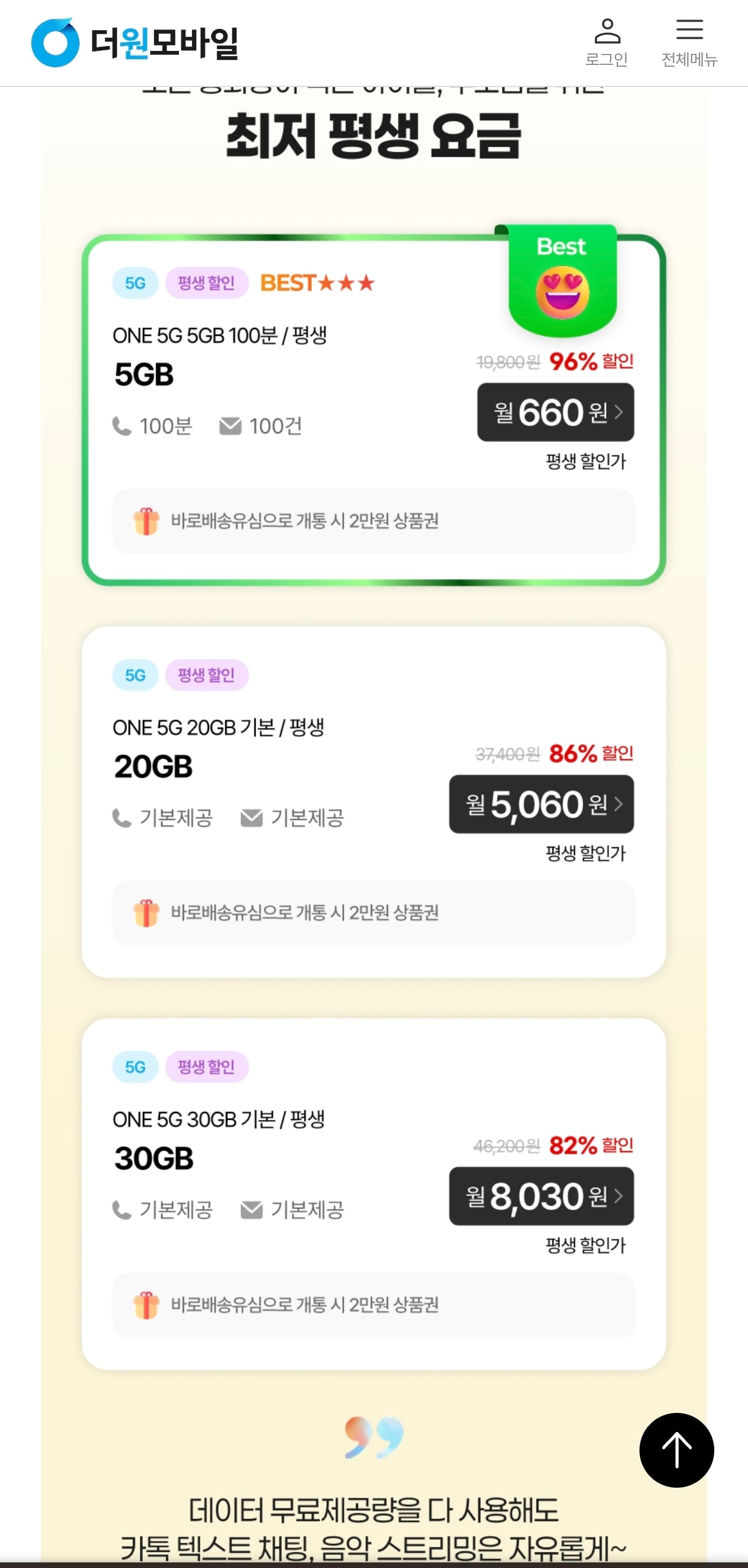Tap gift icon in the 30GB plan card
The height and width of the screenshot is (1568, 748).
click(146, 1305)
